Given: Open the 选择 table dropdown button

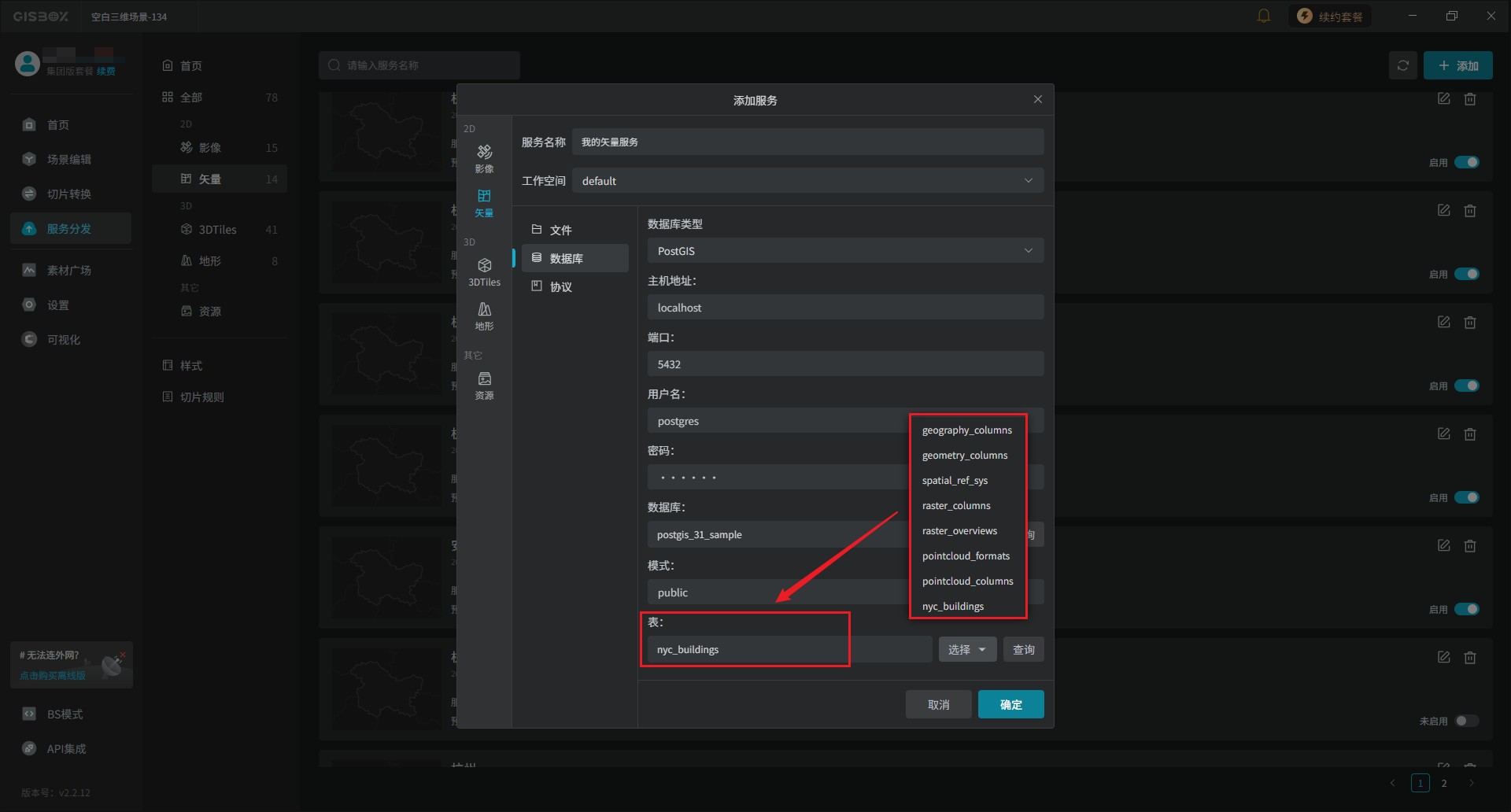Looking at the screenshot, I should (x=967, y=649).
